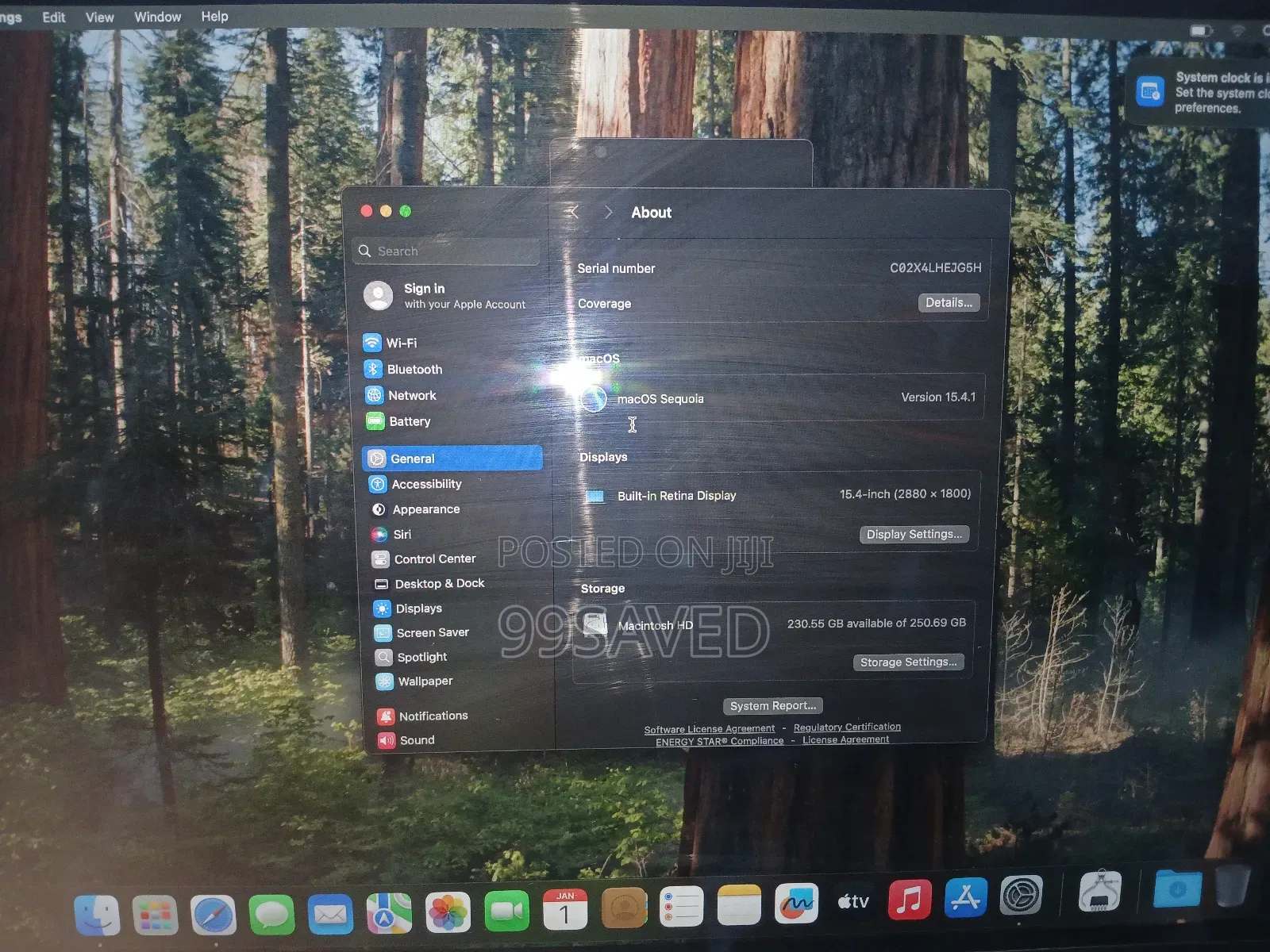Select General in the sidebar

pyautogui.click(x=452, y=459)
